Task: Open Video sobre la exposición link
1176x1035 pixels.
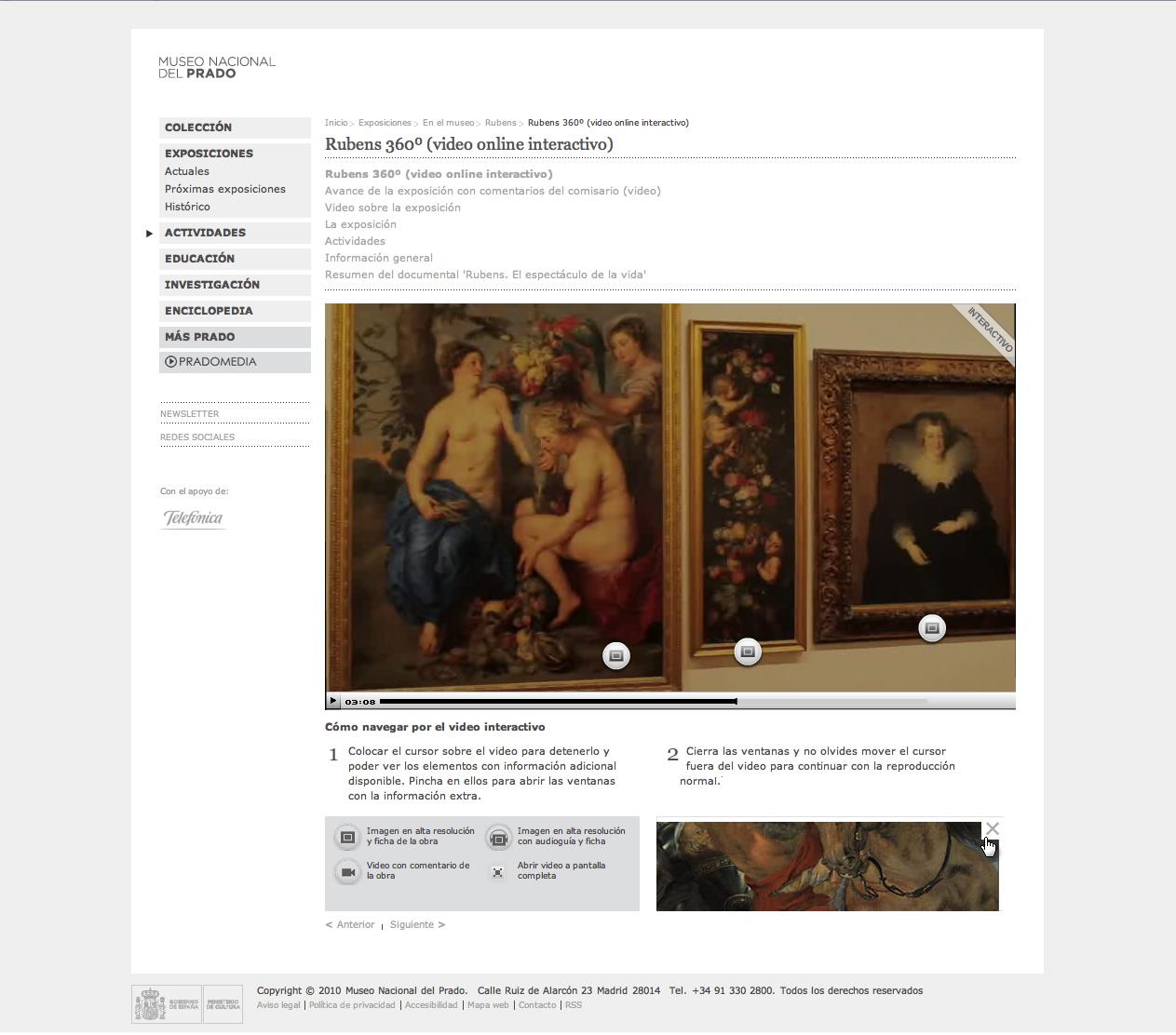Action: coord(393,208)
